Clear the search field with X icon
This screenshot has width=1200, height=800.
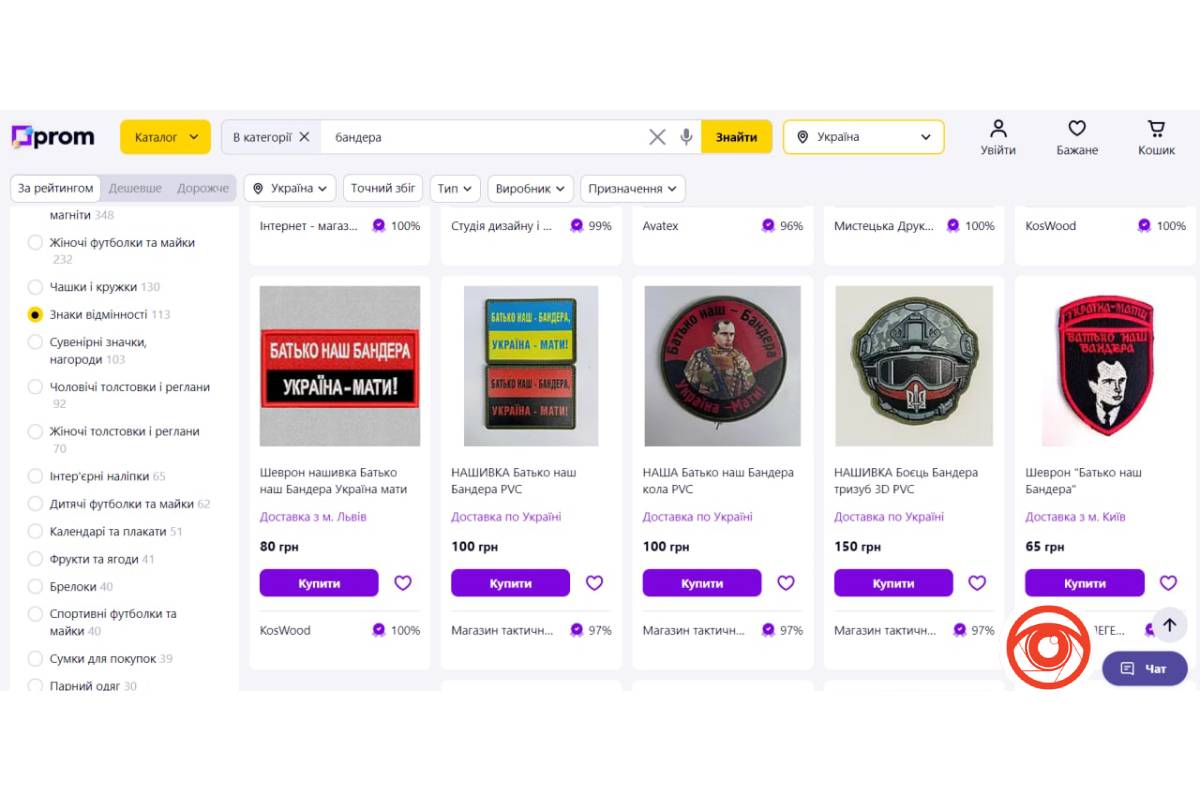tap(657, 137)
